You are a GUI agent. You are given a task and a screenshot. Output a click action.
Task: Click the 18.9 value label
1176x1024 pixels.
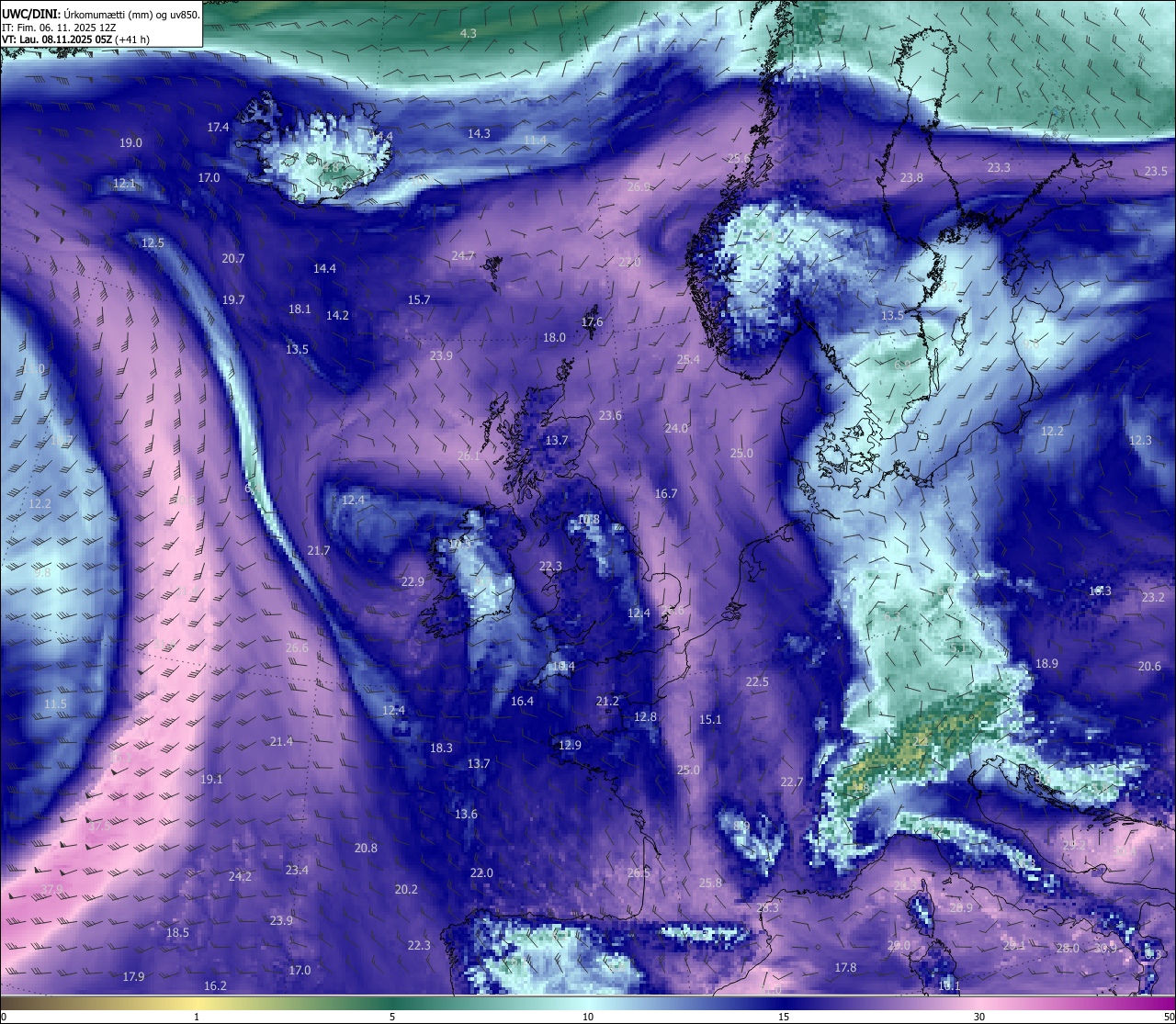1046,664
